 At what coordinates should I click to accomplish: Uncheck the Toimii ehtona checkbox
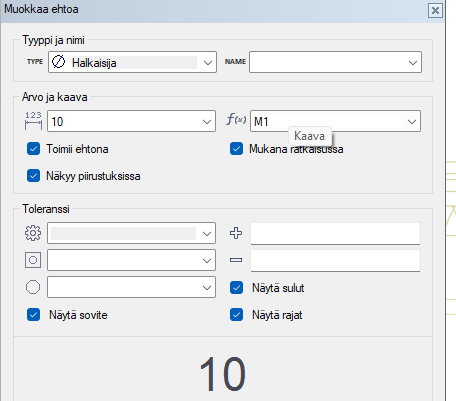33,149
